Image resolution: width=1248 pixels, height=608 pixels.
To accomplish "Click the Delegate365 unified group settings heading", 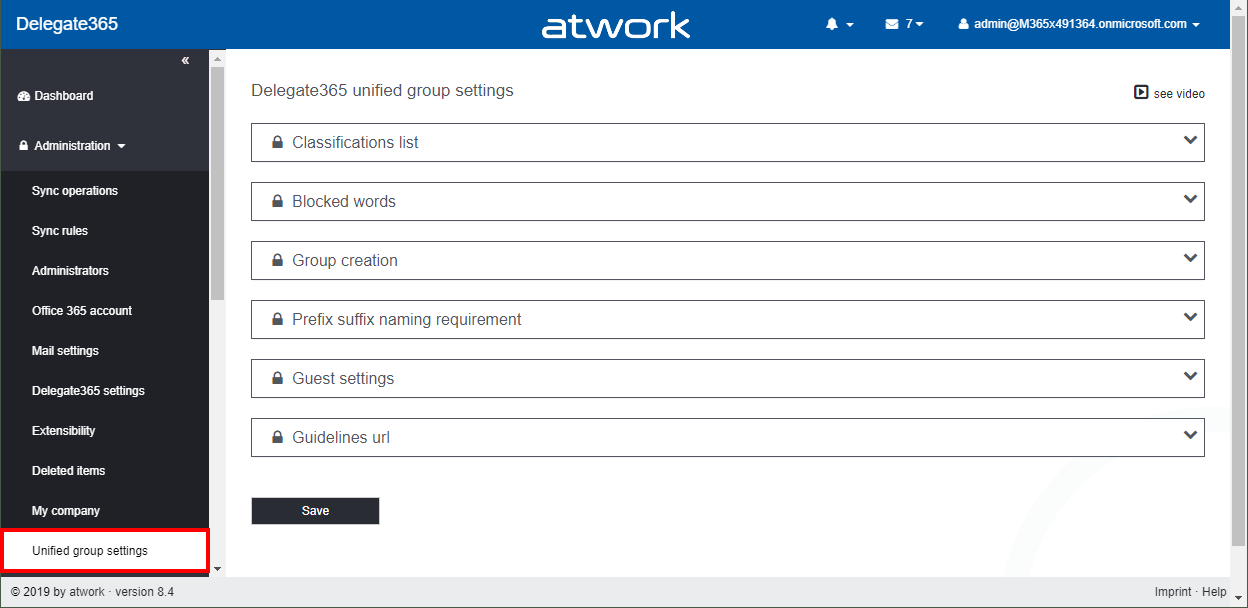I will pos(382,90).
